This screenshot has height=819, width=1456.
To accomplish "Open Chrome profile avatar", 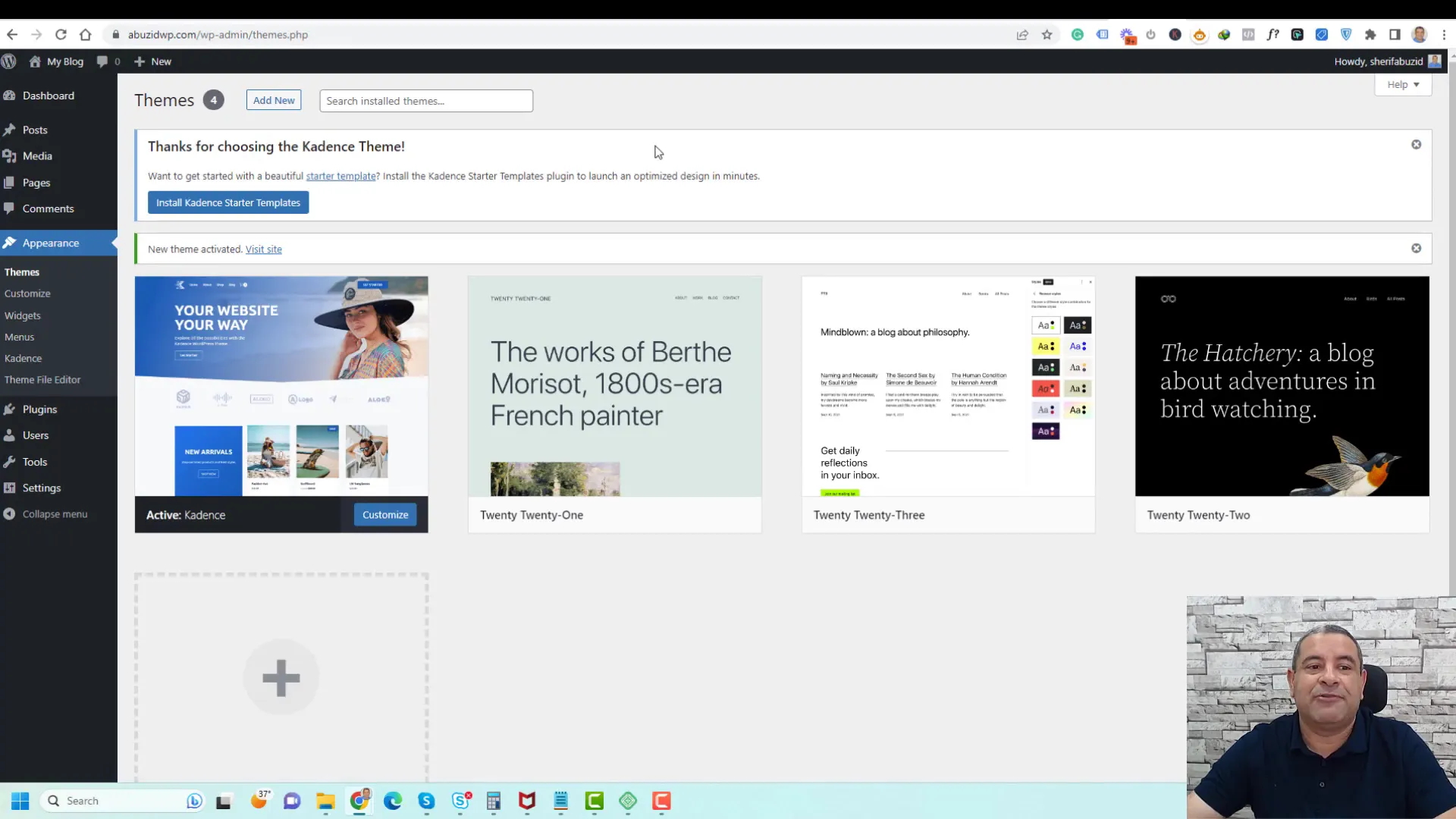I will click(1420, 34).
